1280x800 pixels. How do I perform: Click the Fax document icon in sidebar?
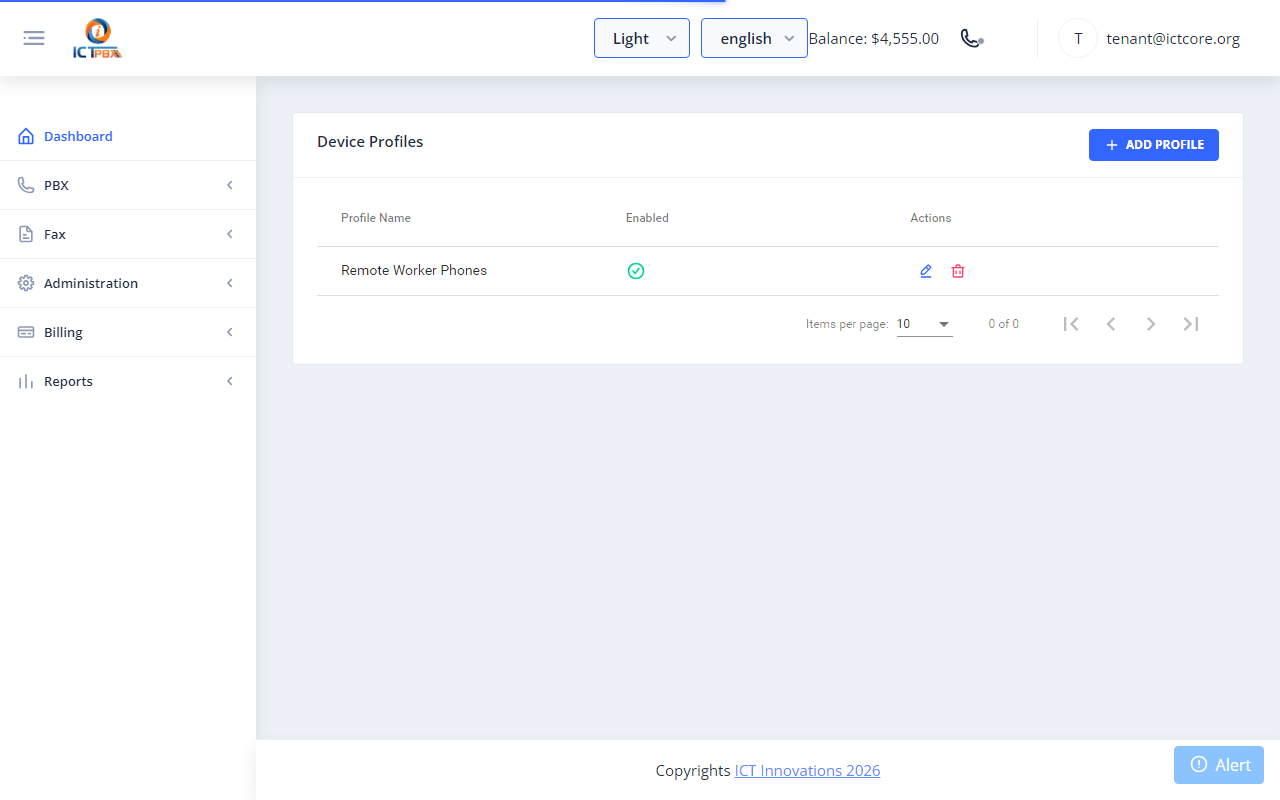(26, 234)
